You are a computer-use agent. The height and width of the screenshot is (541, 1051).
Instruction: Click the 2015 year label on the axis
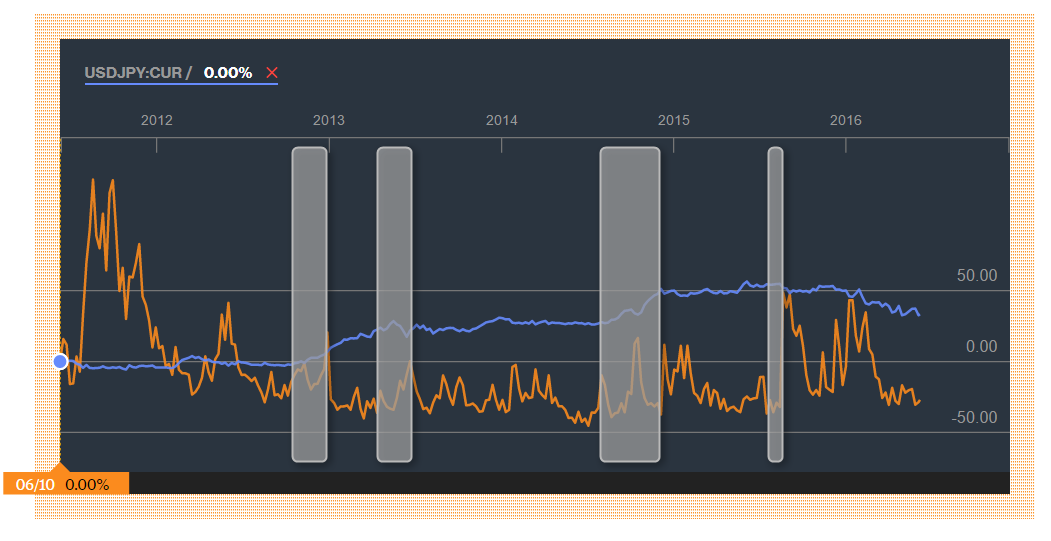pos(674,120)
